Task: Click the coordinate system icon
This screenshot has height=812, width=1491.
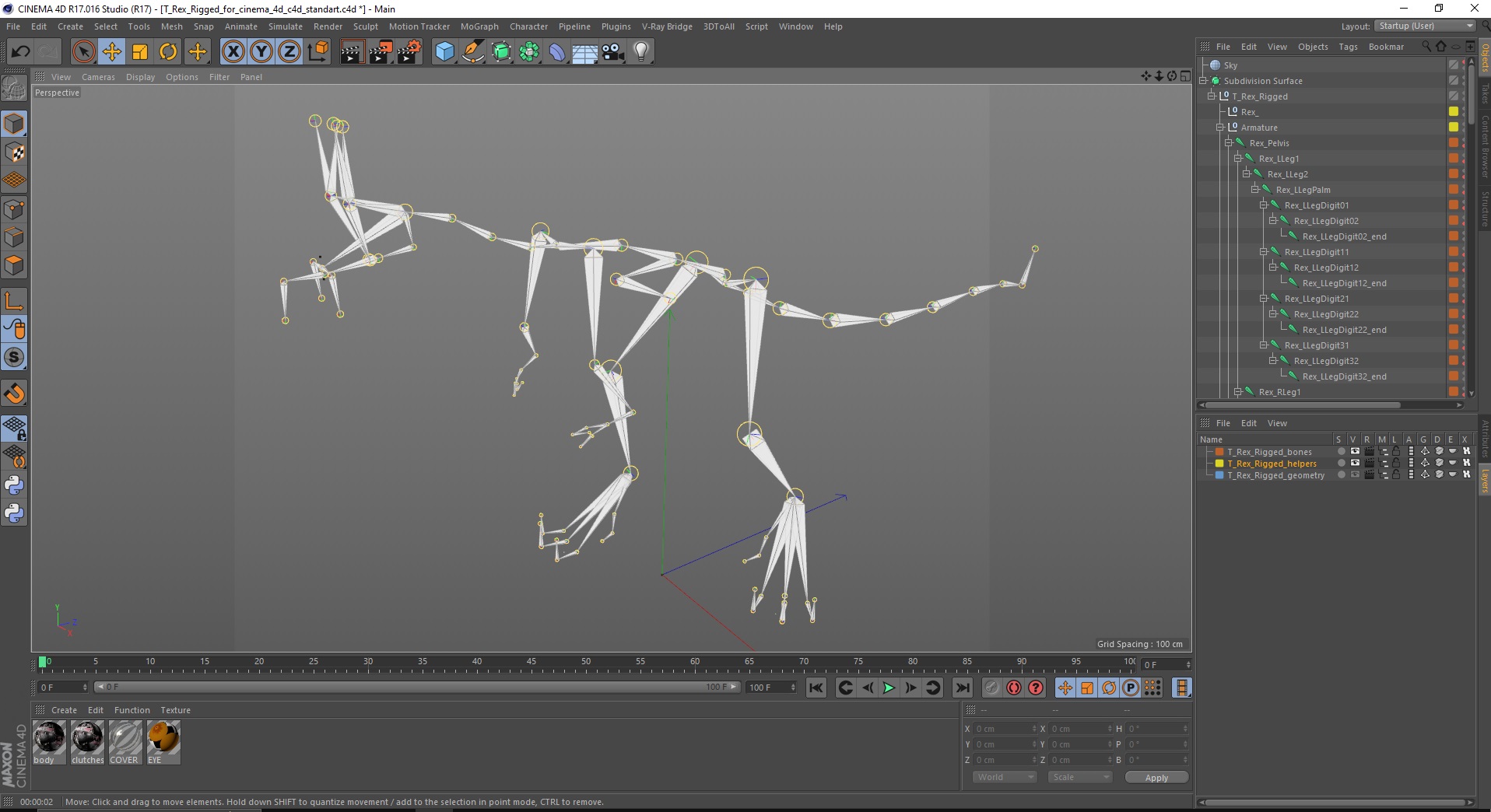Action: pos(317,52)
